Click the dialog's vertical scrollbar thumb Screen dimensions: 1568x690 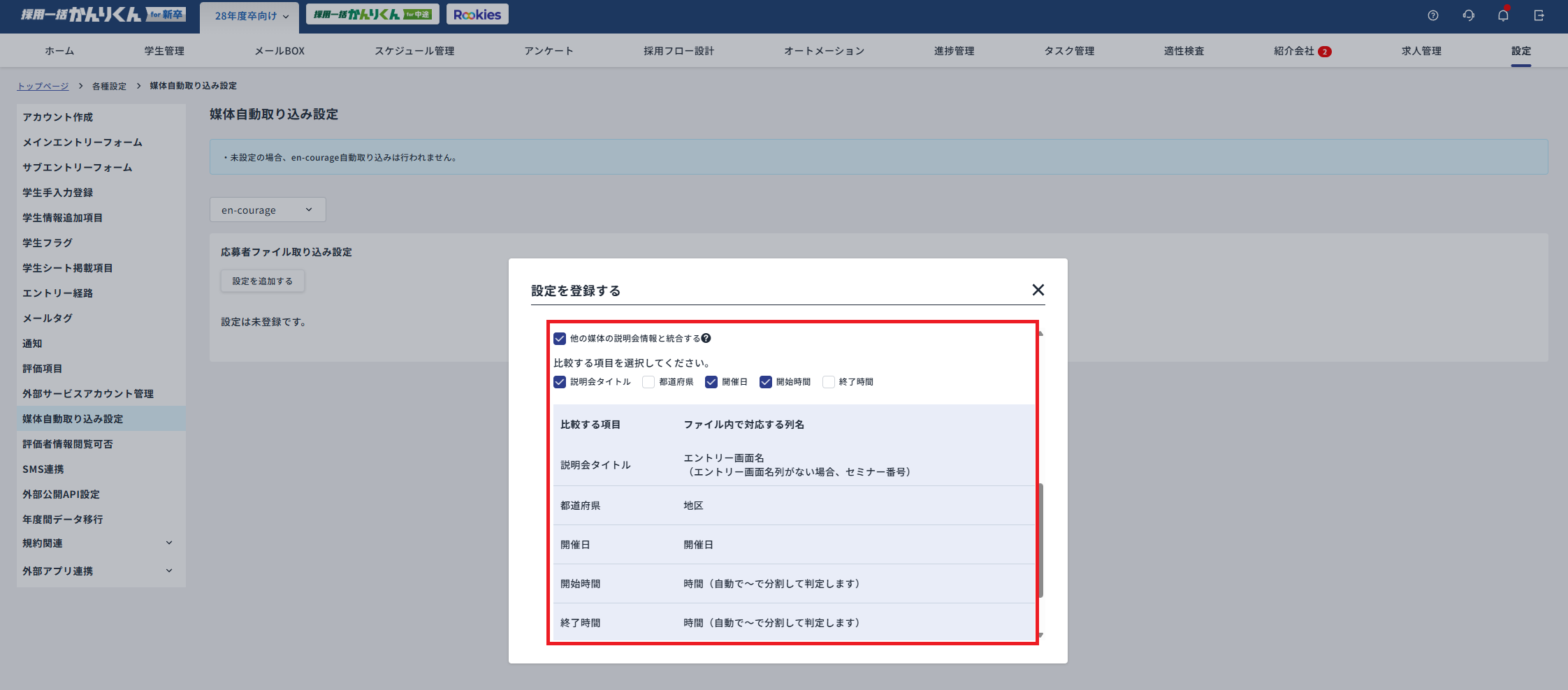[x=1040, y=540]
